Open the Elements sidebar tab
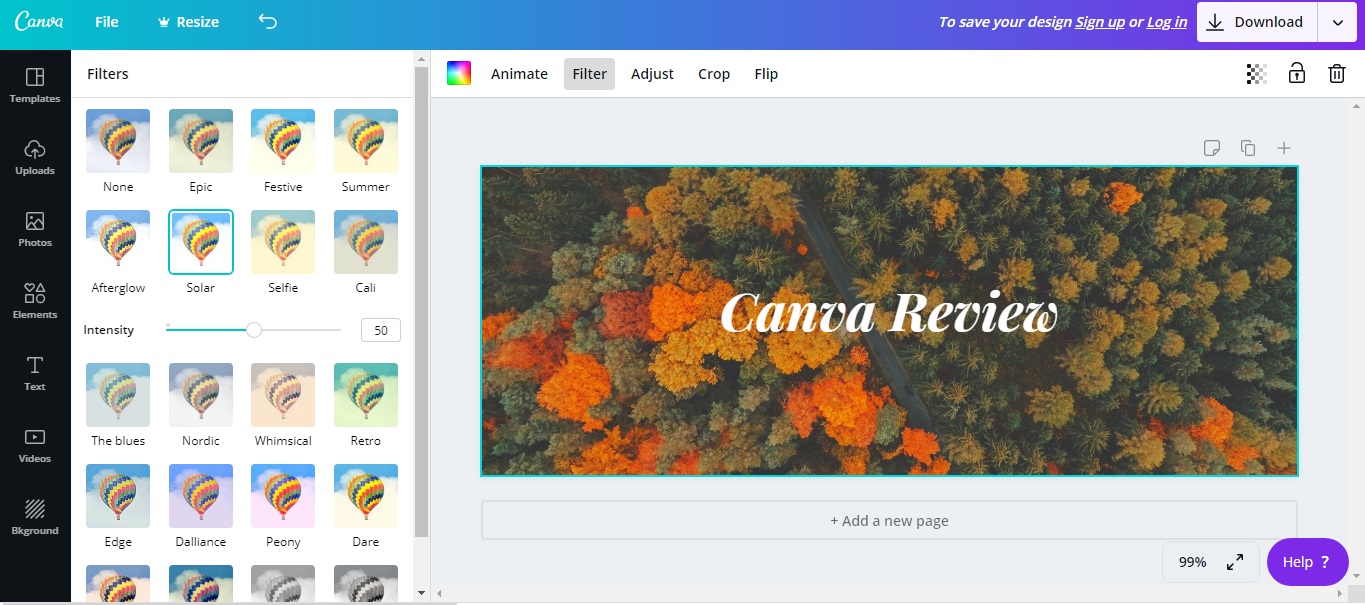 [35, 302]
